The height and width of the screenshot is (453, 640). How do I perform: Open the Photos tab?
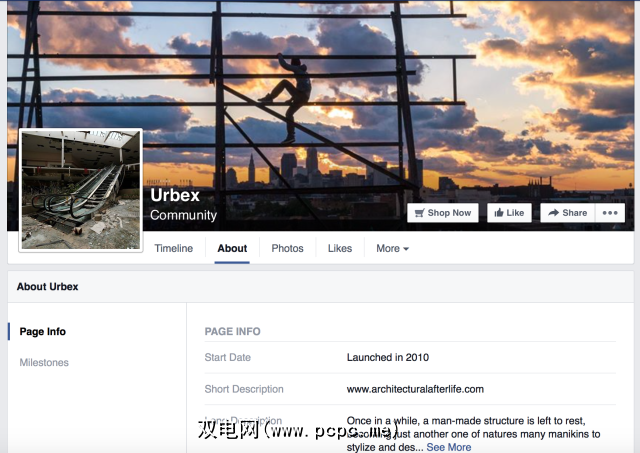click(x=287, y=249)
